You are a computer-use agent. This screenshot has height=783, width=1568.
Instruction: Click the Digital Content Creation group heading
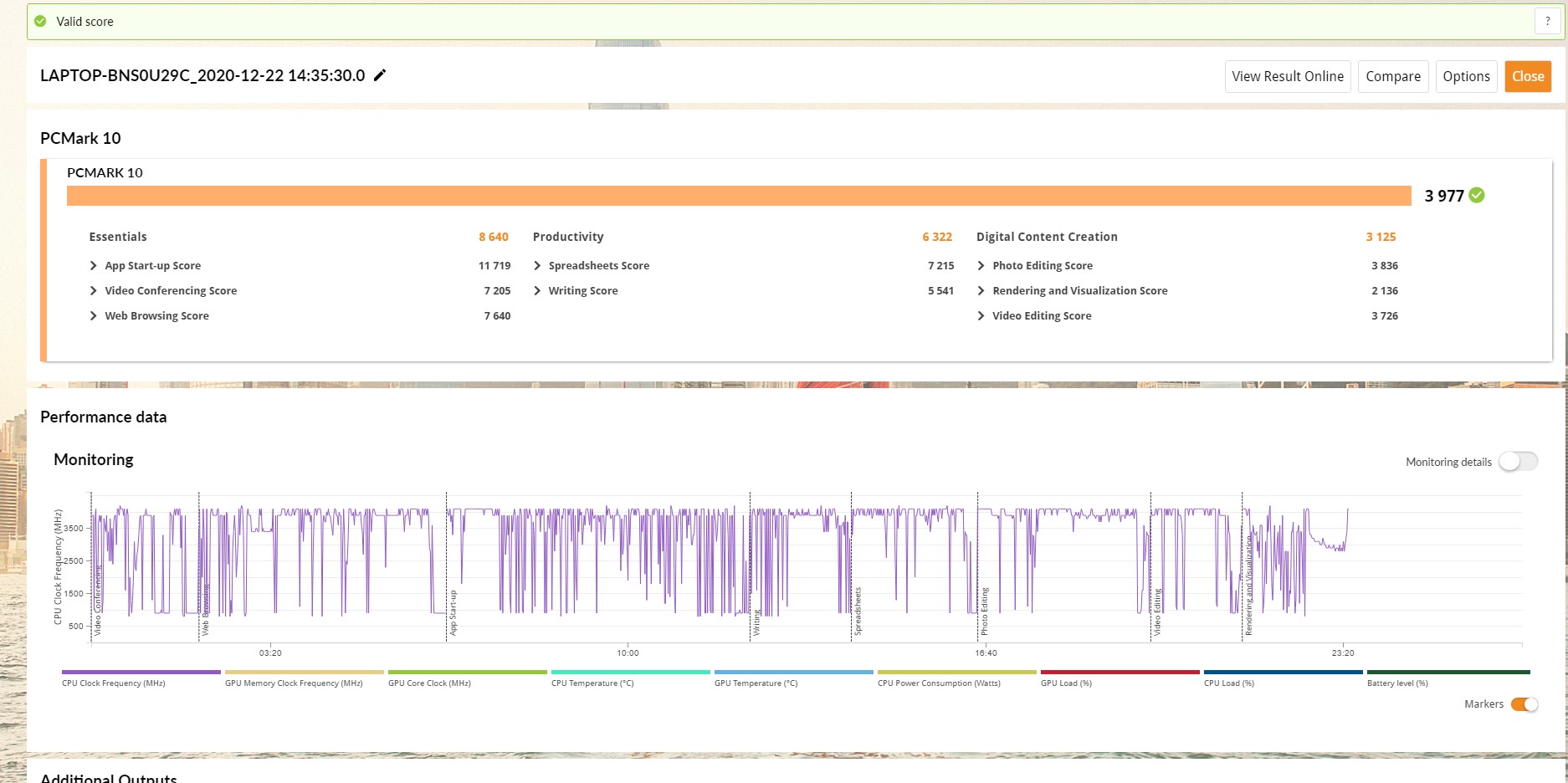click(1047, 237)
